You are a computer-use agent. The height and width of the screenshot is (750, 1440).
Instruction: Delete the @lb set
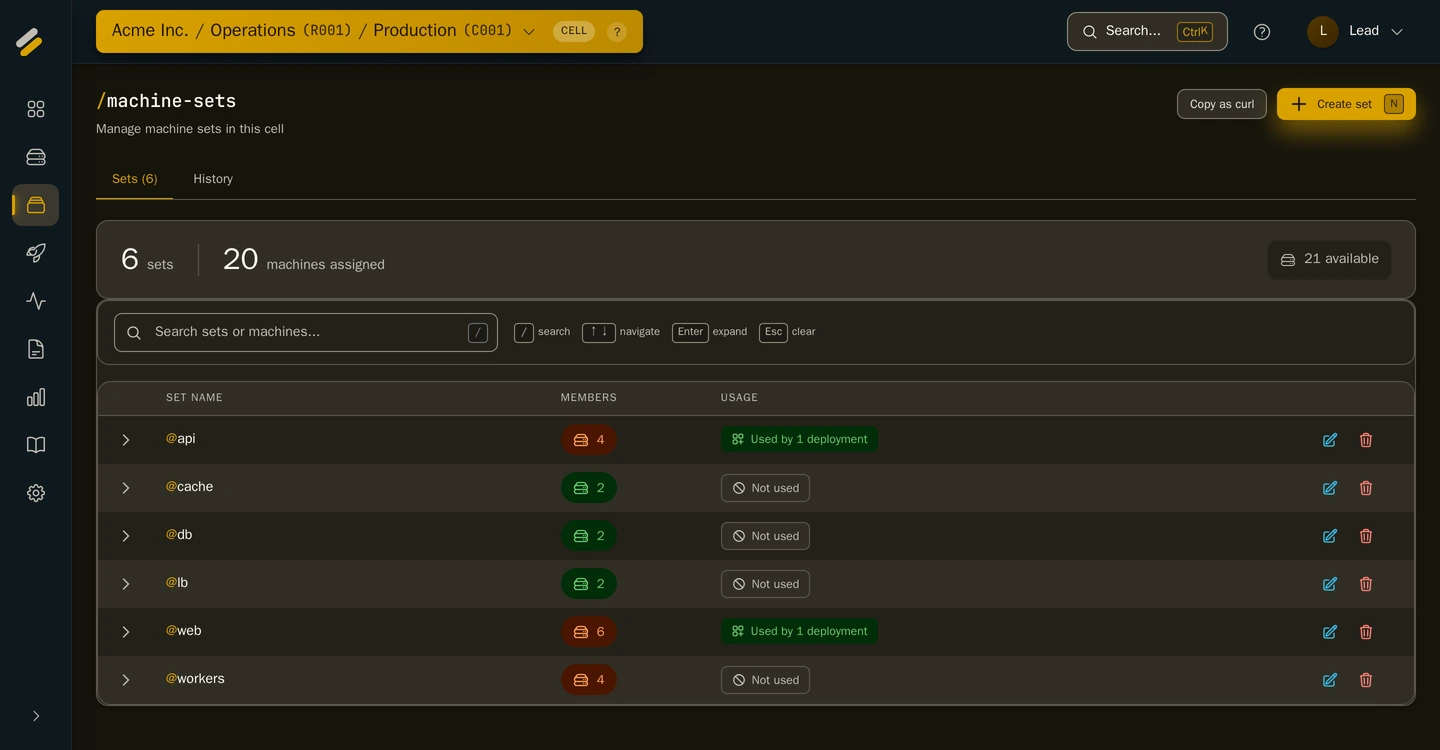(x=1366, y=584)
